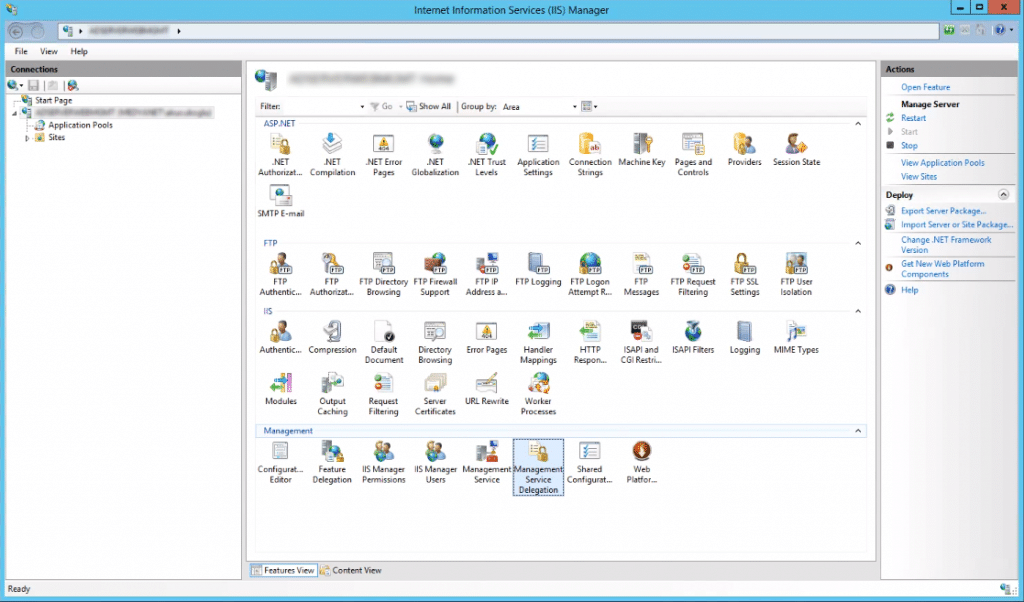Open IIS Manager Users feature
Viewport: 1024px width, 602px height.
[435, 462]
